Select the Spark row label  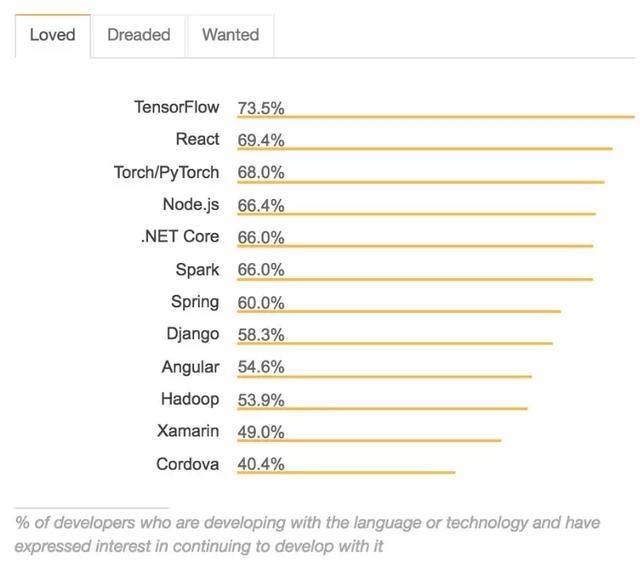coord(198,270)
